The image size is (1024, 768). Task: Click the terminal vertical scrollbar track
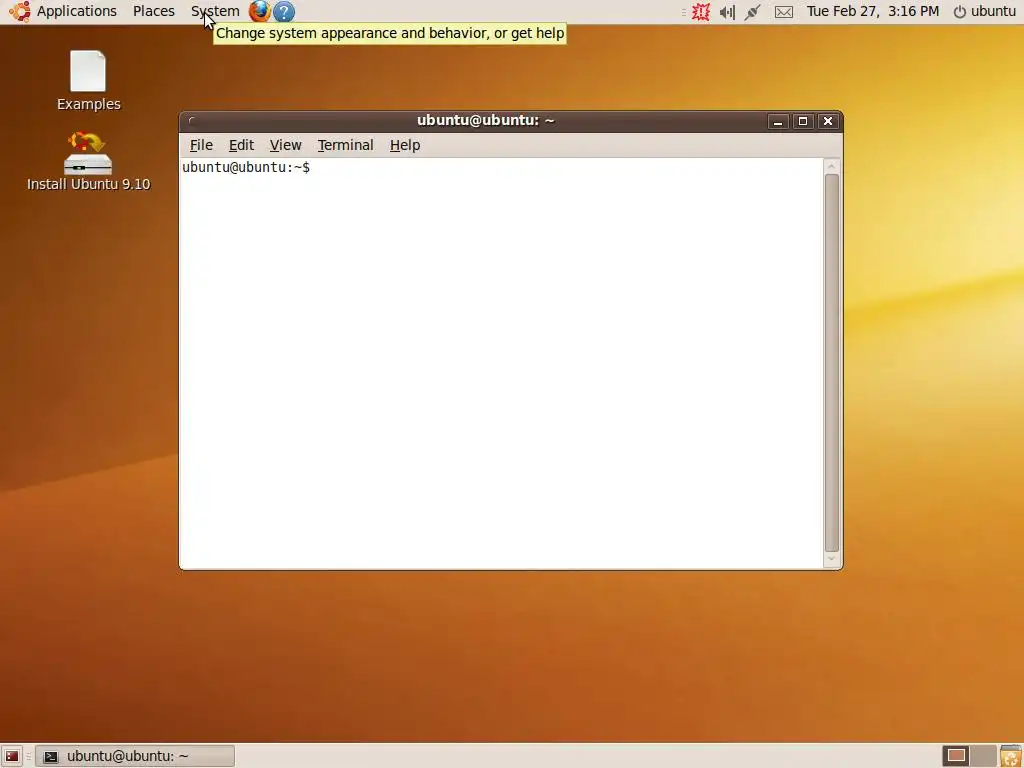tap(831, 363)
